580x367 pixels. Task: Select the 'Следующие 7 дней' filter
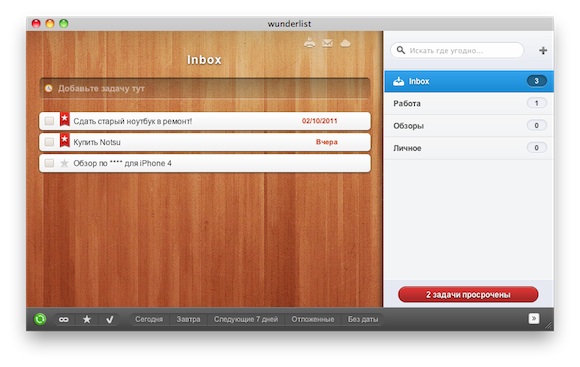tap(246, 319)
